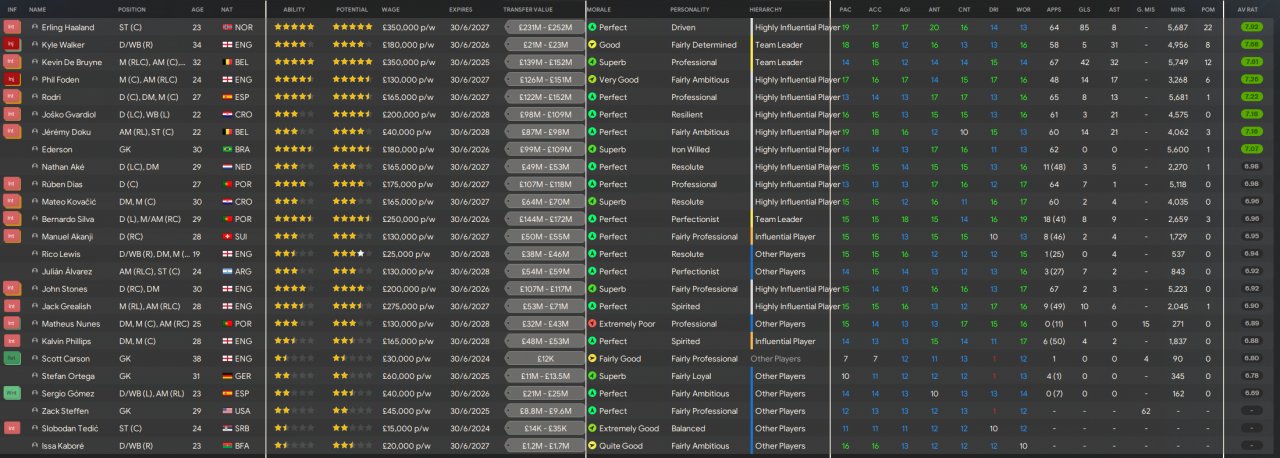The height and width of the screenshot is (458, 1280).
Task: Sort by the MORALE column header
Action: (x=599, y=9)
